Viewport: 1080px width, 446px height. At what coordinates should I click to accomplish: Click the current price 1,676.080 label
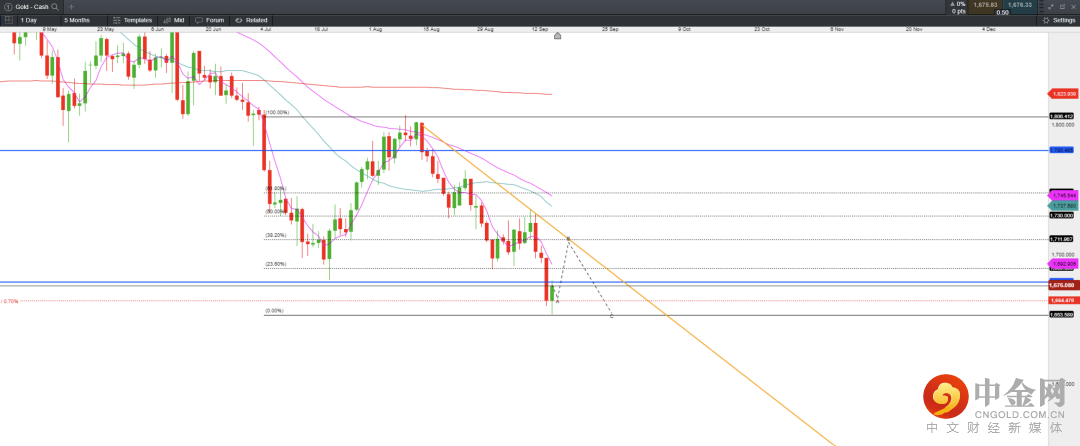1061,285
